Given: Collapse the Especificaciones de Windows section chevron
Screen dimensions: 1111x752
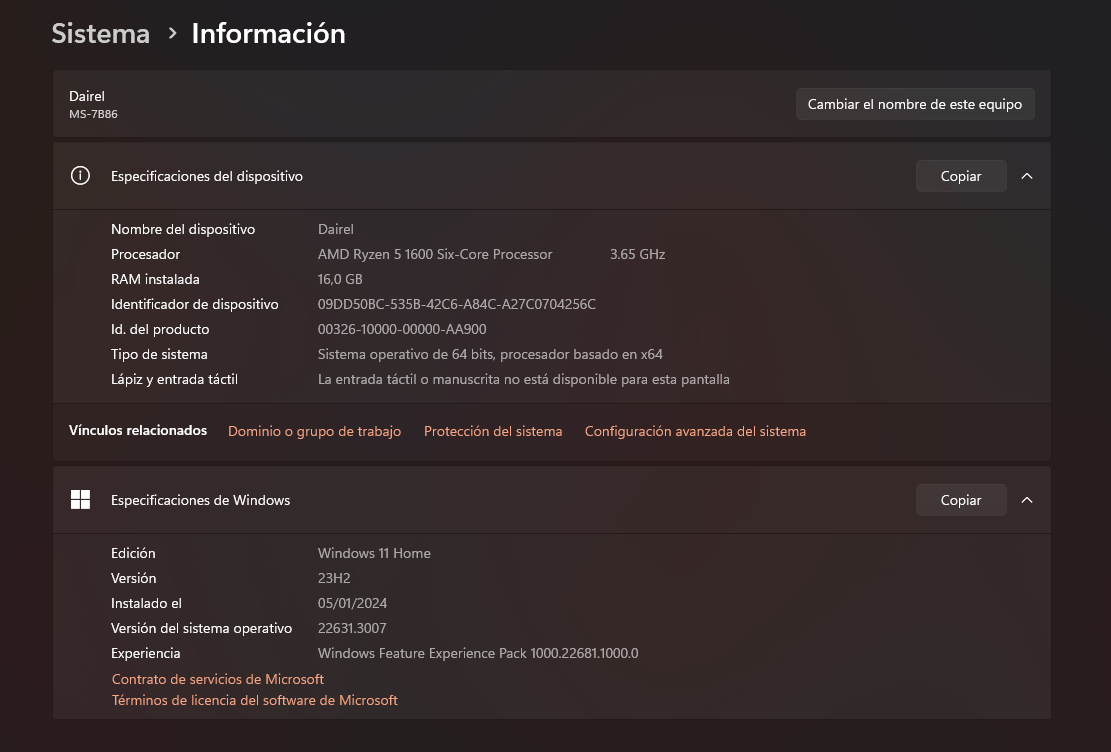Looking at the screenshot, I should point(1027,500).
